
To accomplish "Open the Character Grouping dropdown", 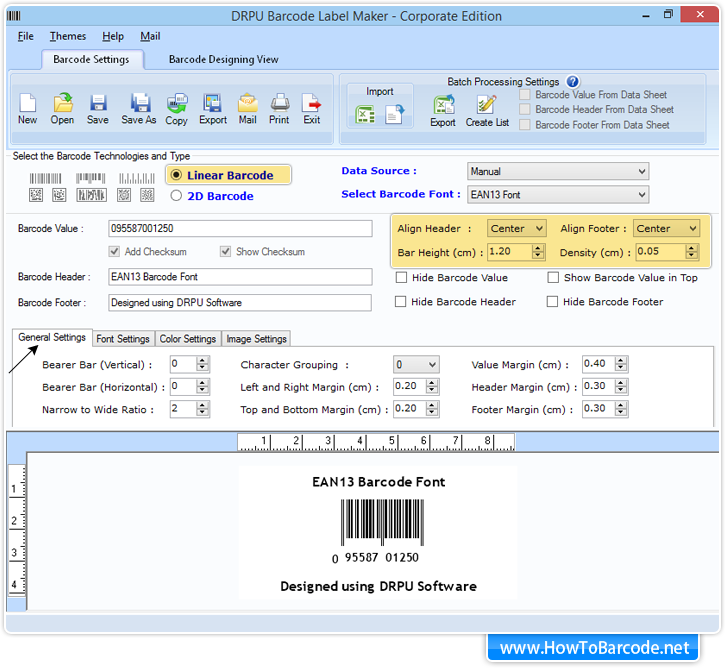I will pyautogui.click(x=416, y=365).
